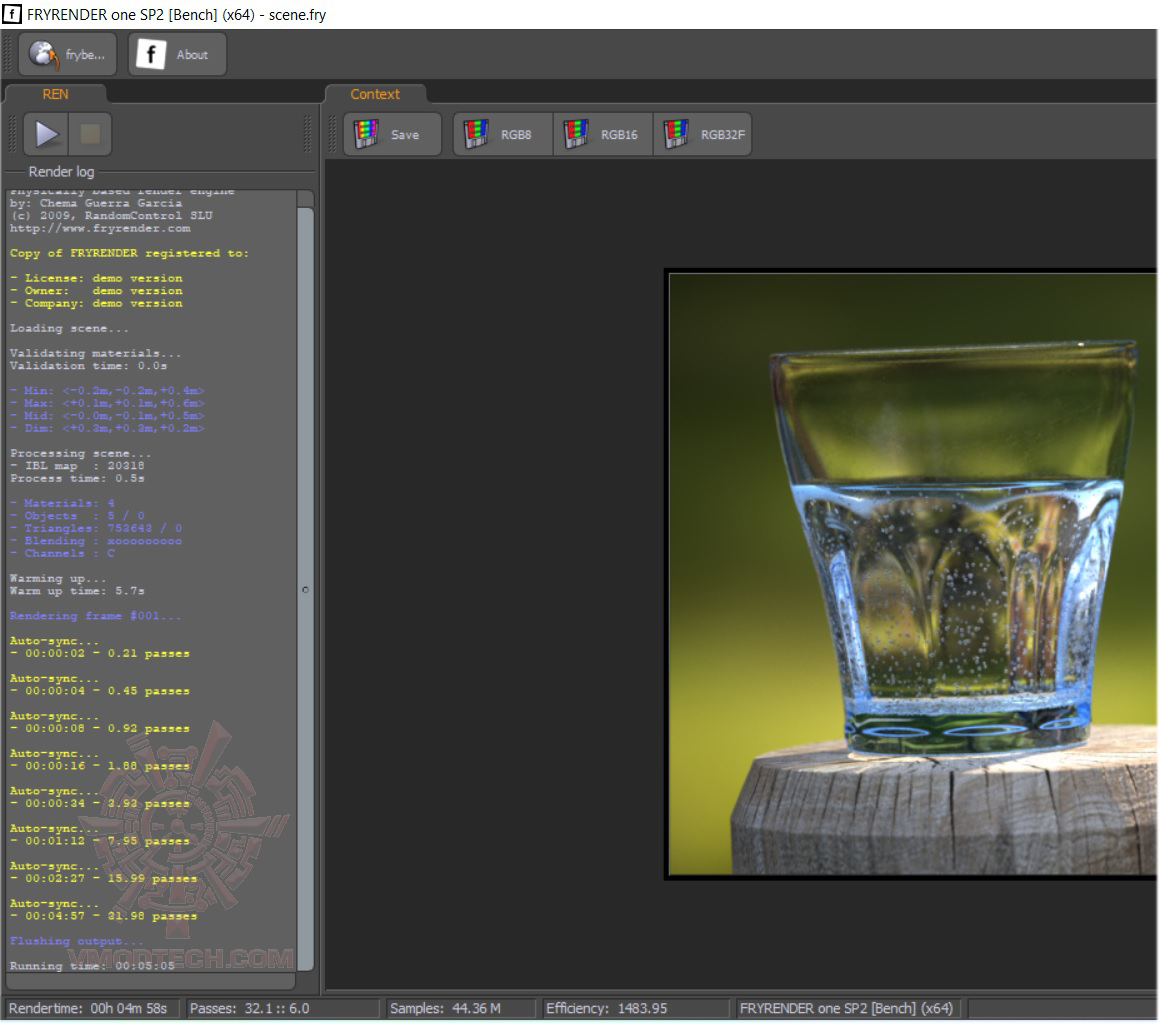Screen dimensions: 1160x1025
Task: Open the frybench toolbar button
Action: tap(67, 54)
